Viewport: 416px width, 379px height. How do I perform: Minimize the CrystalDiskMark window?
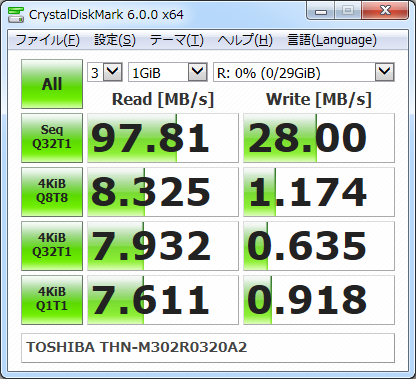(321, 11)
